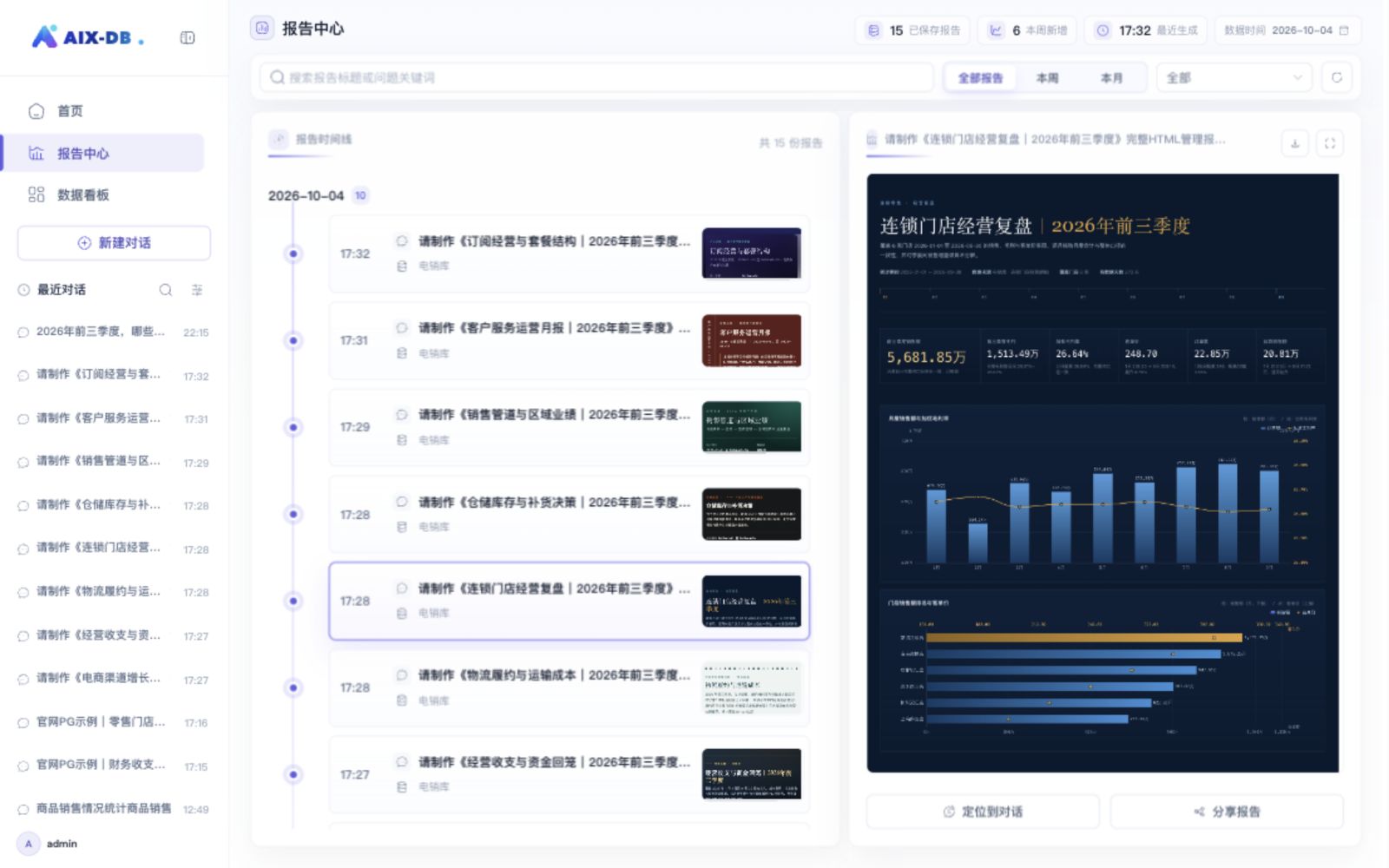This screenshot has width=1389, height=868.
Task: Focus the report search input field
Action: 596,77
